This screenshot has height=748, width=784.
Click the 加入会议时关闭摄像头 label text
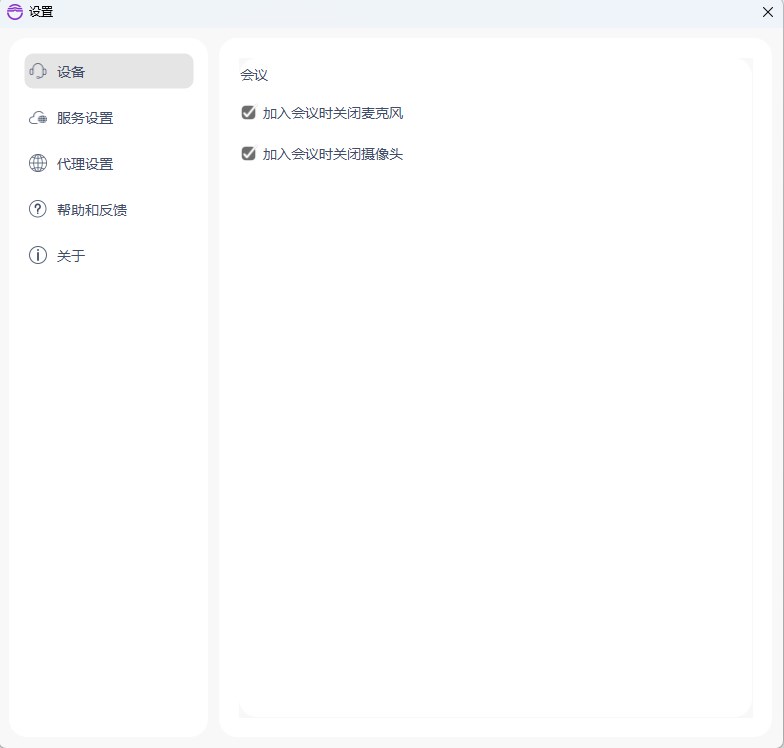pyautogui.click(x=332, y=154)
